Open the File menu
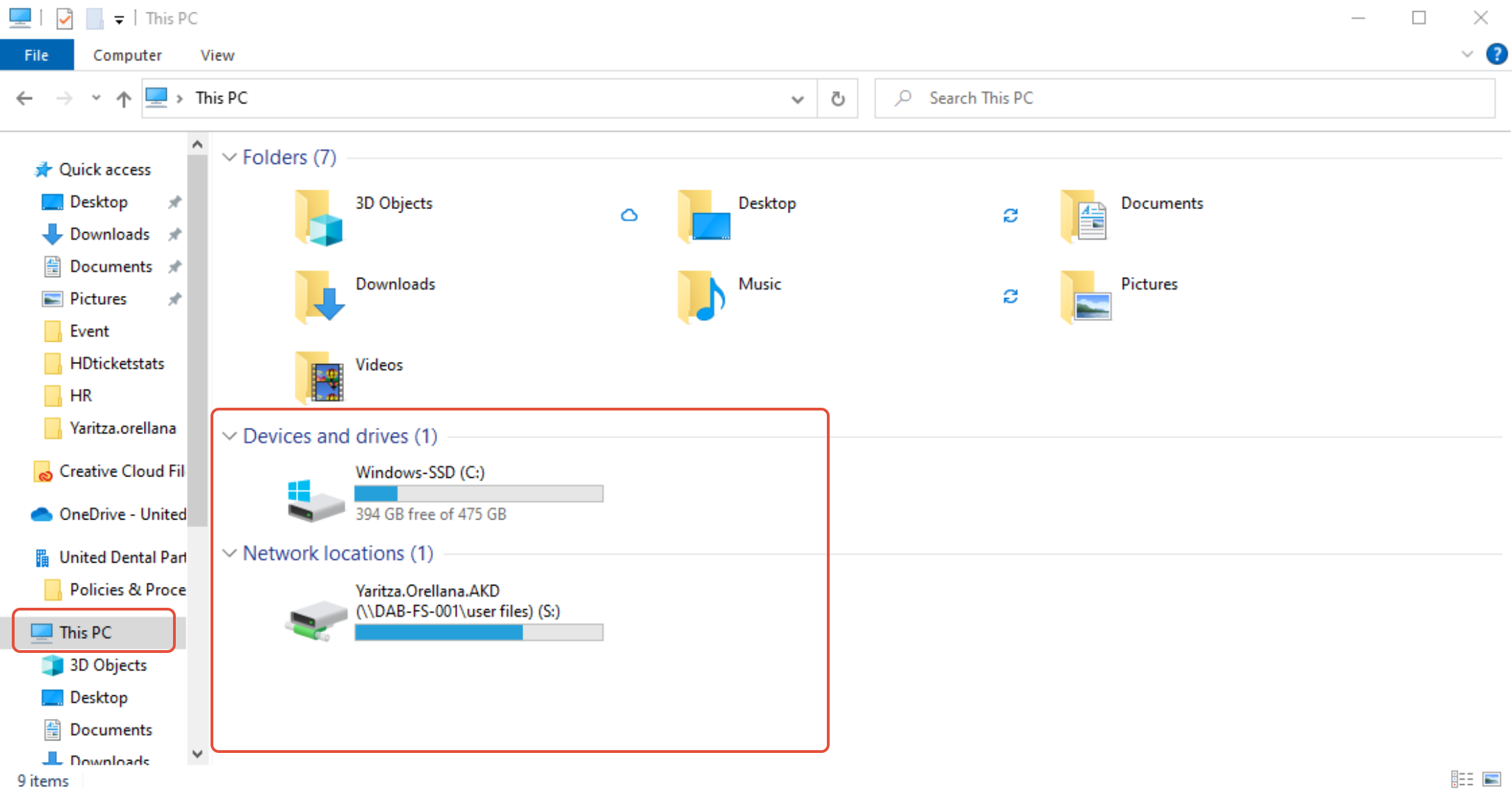This screenshot has width=1512, height=796. pos(36,55)
